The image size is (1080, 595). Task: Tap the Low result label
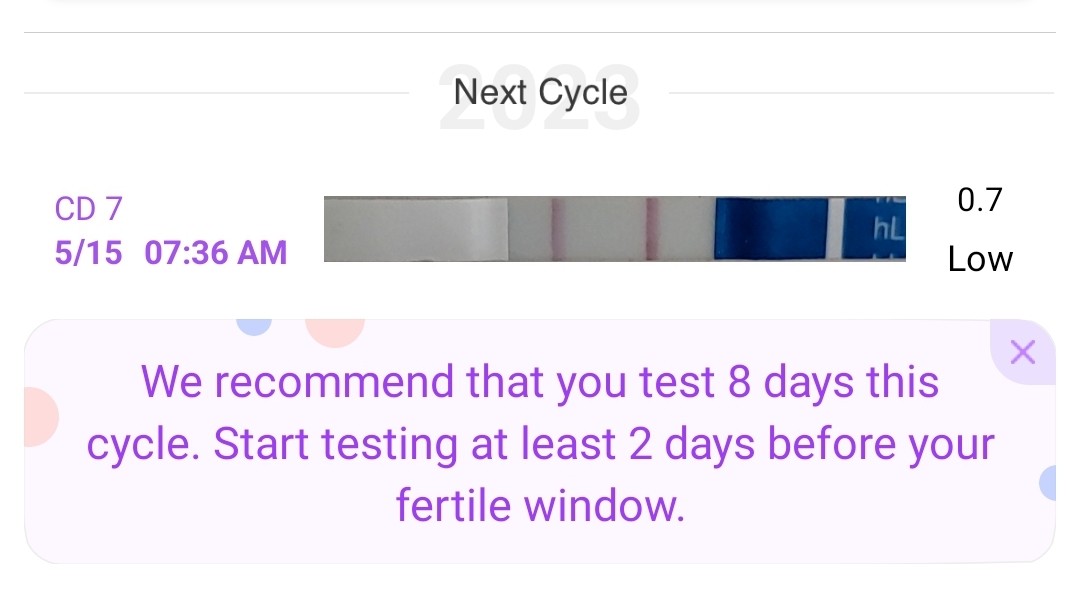(x=980, y=260)
